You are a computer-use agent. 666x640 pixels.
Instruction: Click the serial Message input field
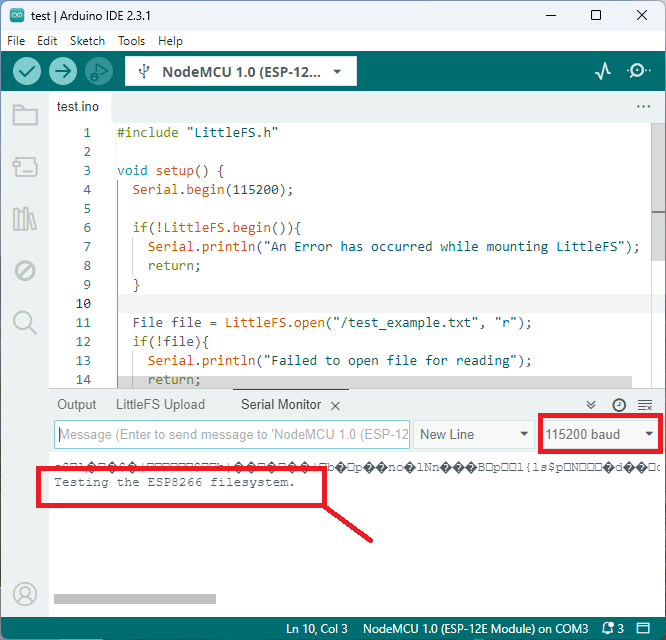(232, 434)
